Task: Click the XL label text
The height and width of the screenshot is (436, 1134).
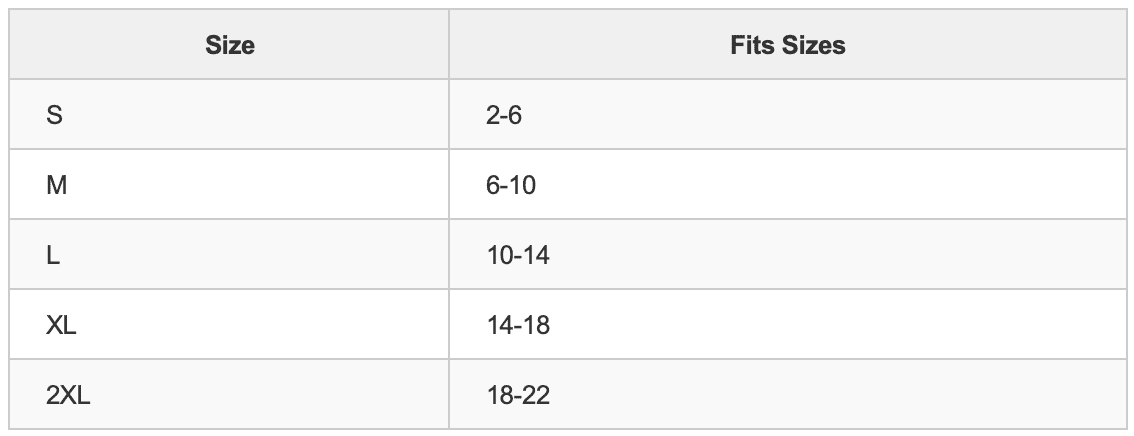Action: [62, 325]
